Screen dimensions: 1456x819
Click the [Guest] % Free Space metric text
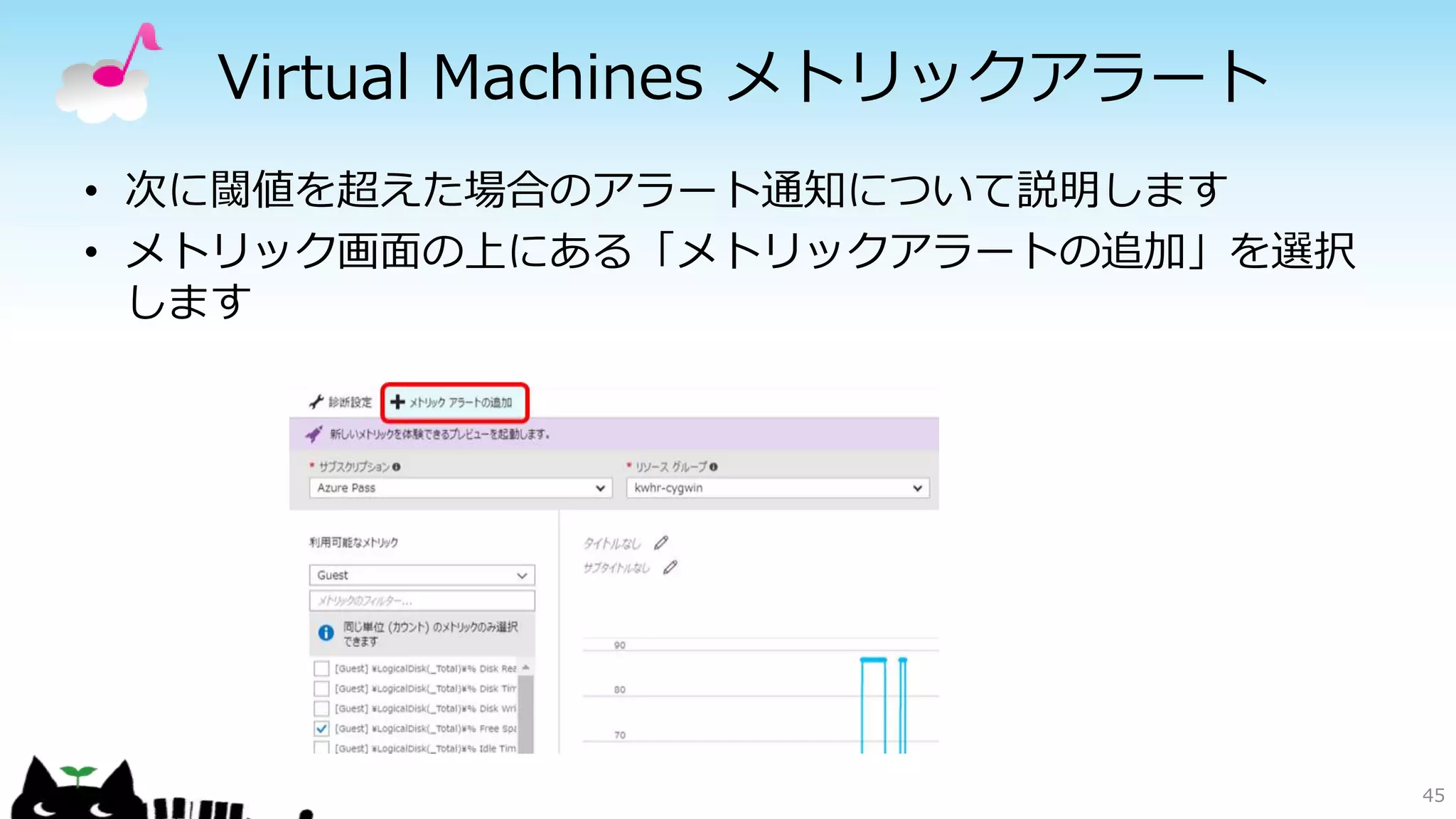425,729
